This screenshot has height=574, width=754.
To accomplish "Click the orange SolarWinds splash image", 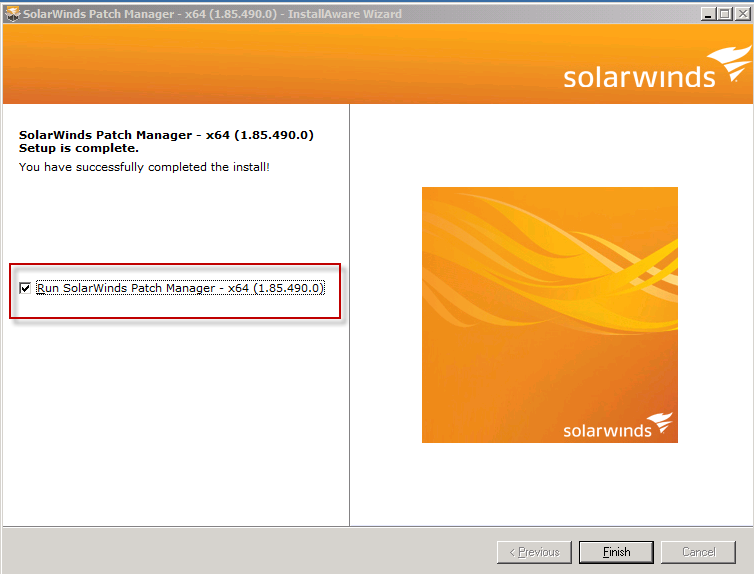I will (x=550, y=315).
